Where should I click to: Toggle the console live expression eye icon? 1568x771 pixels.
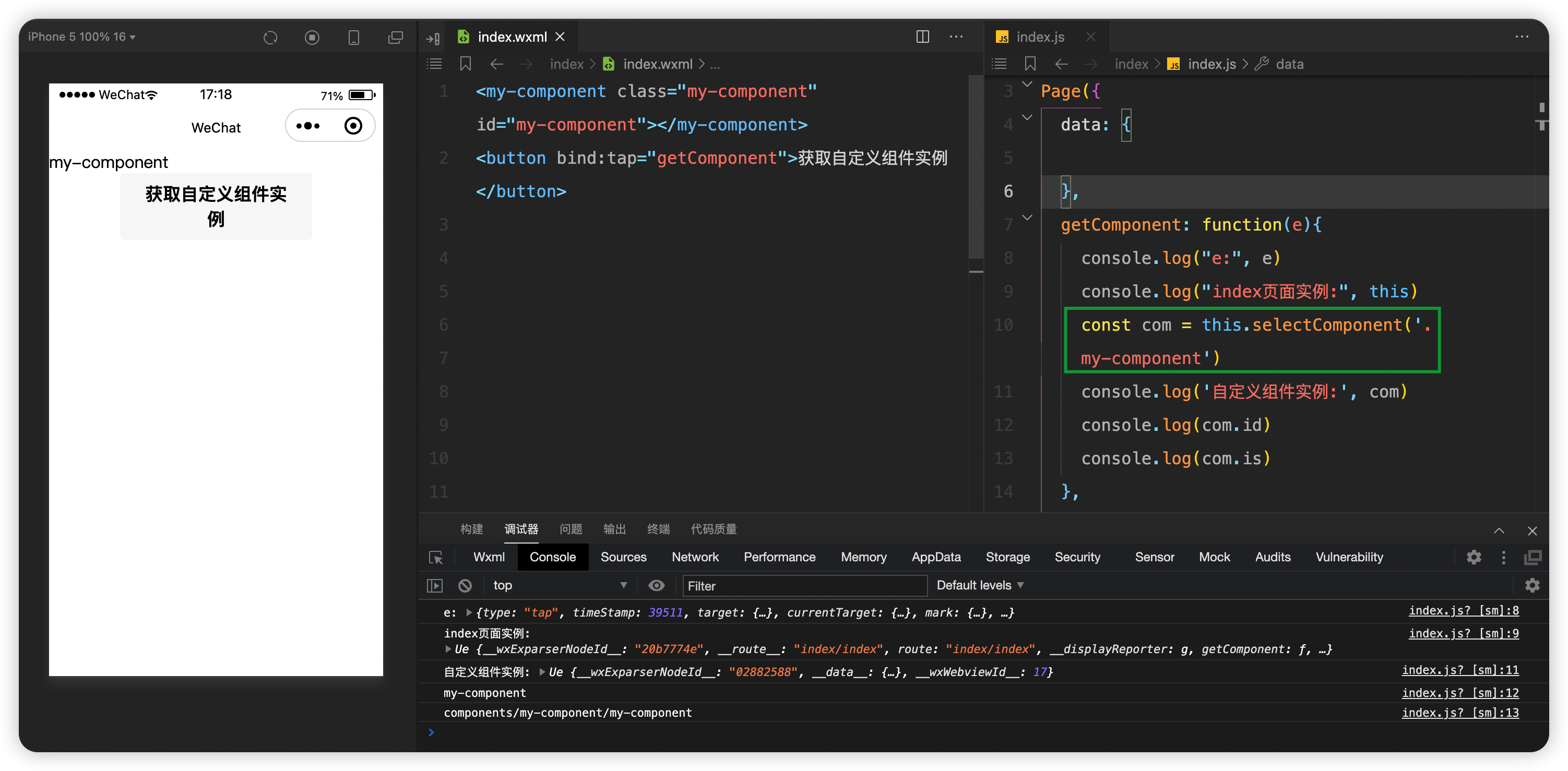(656, 585)
